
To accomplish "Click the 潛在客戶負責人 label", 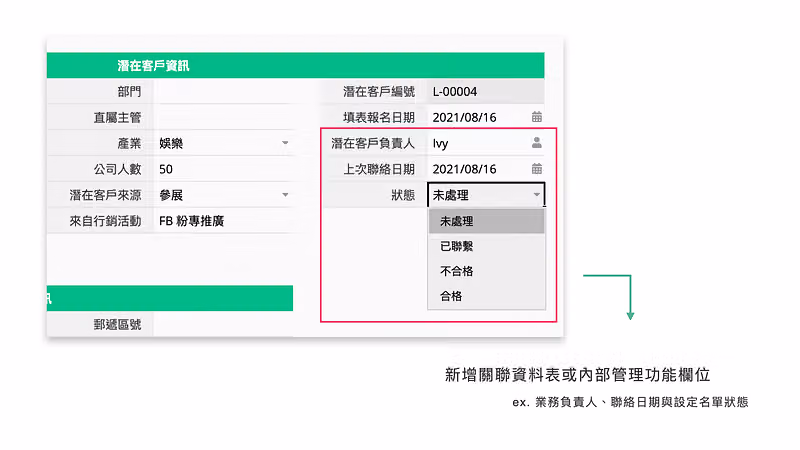I will pyautogui.click(x=373, y=143).
